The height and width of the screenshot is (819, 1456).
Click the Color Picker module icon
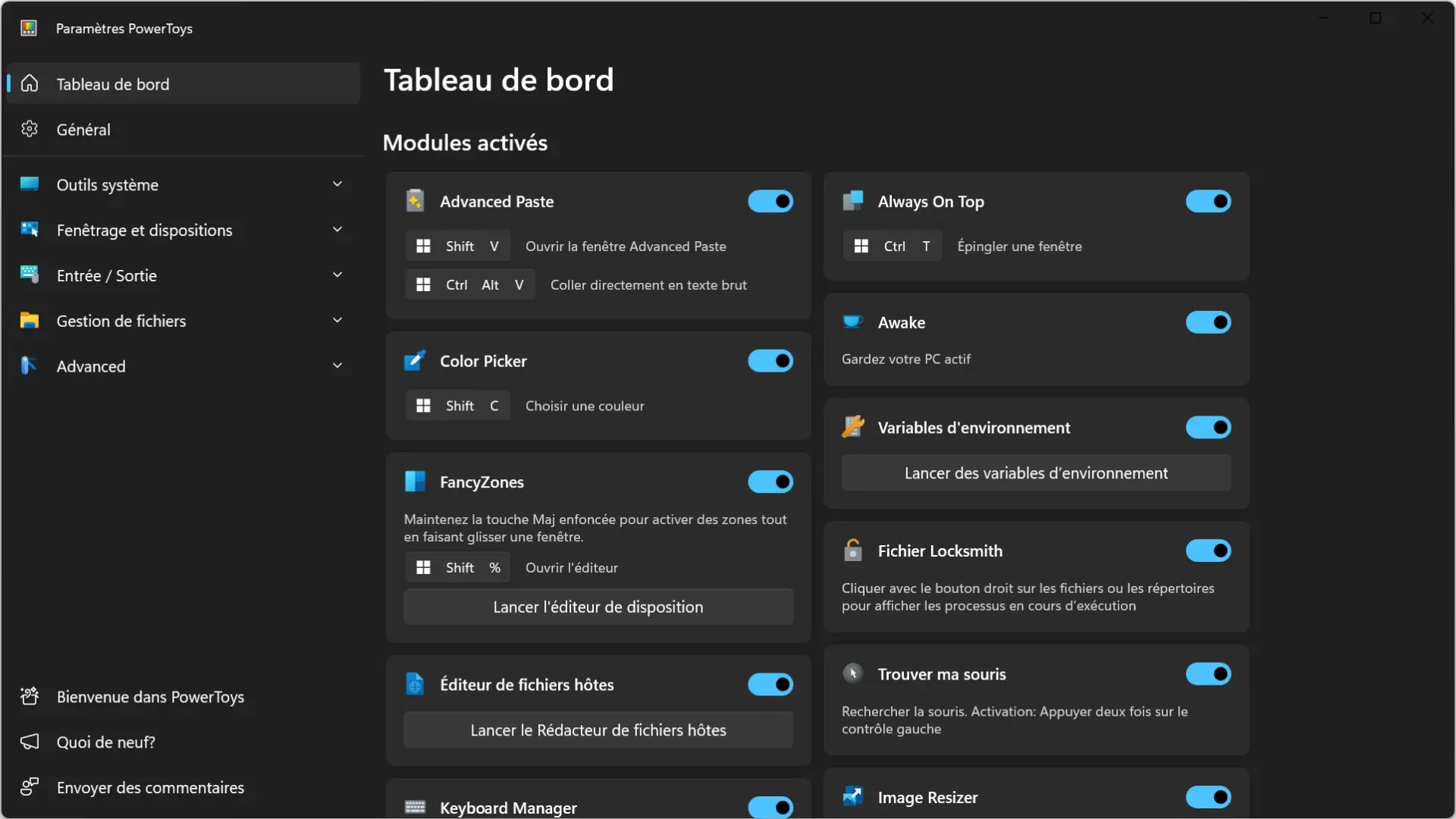[x=415, y=360]
